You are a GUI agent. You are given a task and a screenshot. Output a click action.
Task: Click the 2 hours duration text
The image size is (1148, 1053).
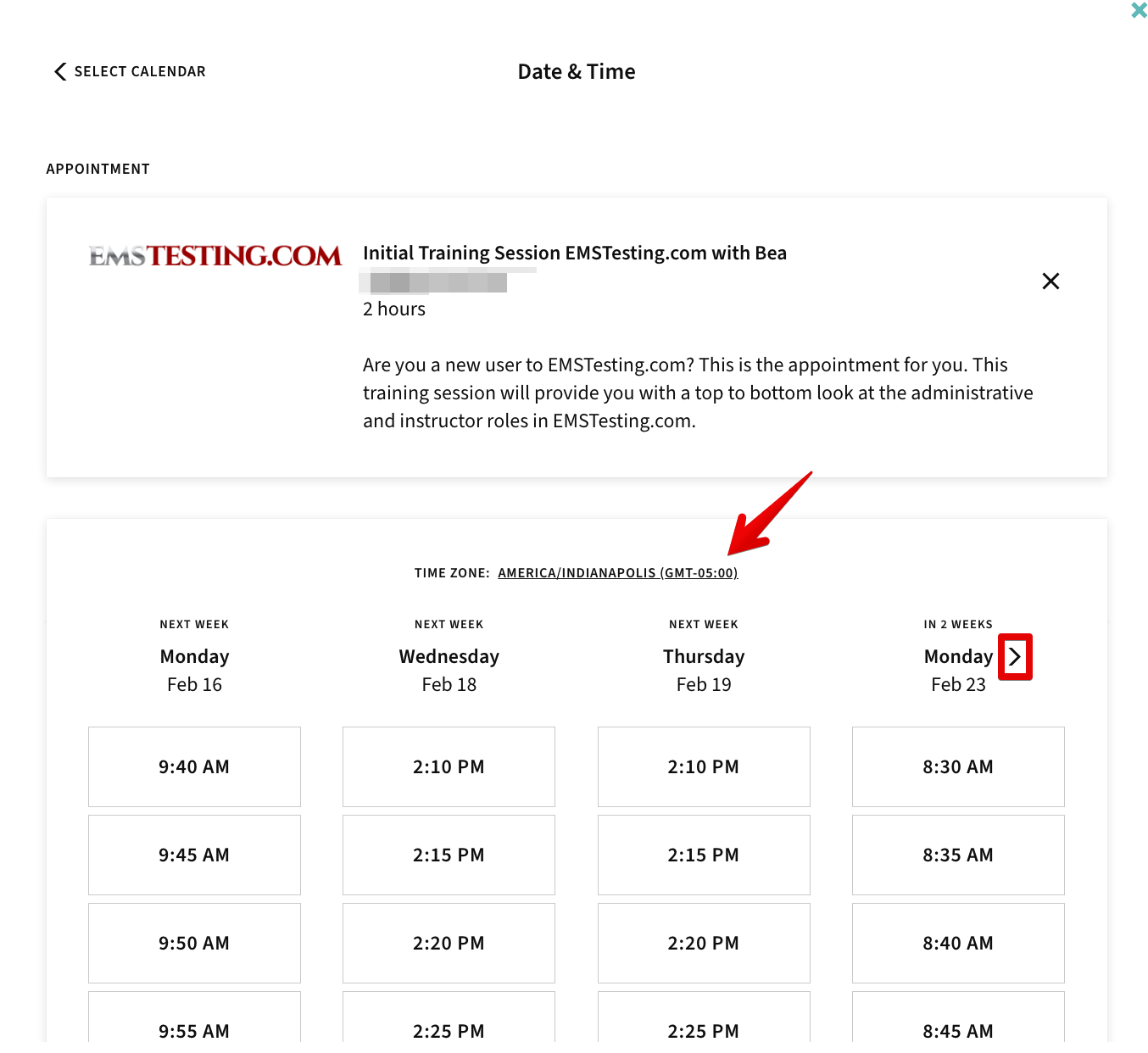[394, 309]
